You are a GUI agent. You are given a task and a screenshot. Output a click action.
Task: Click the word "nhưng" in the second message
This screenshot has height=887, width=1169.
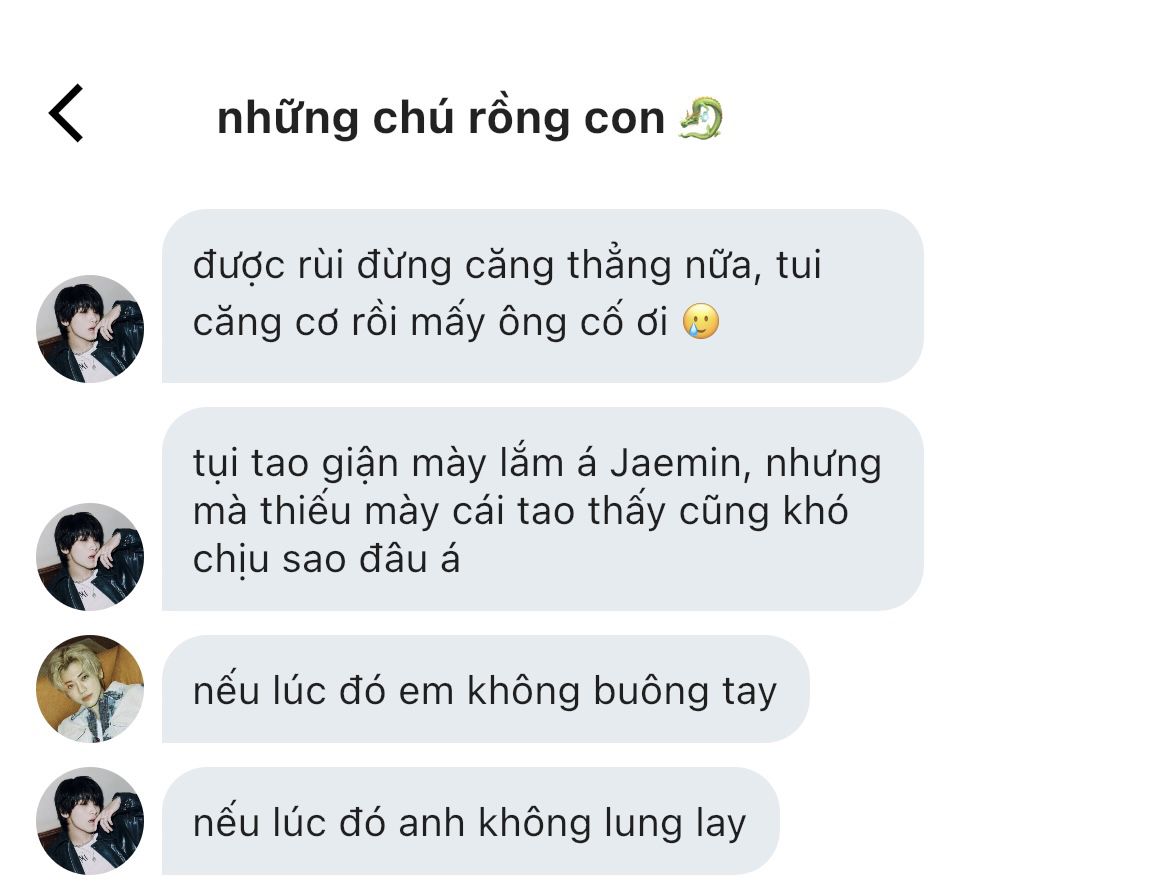(824, 464)
